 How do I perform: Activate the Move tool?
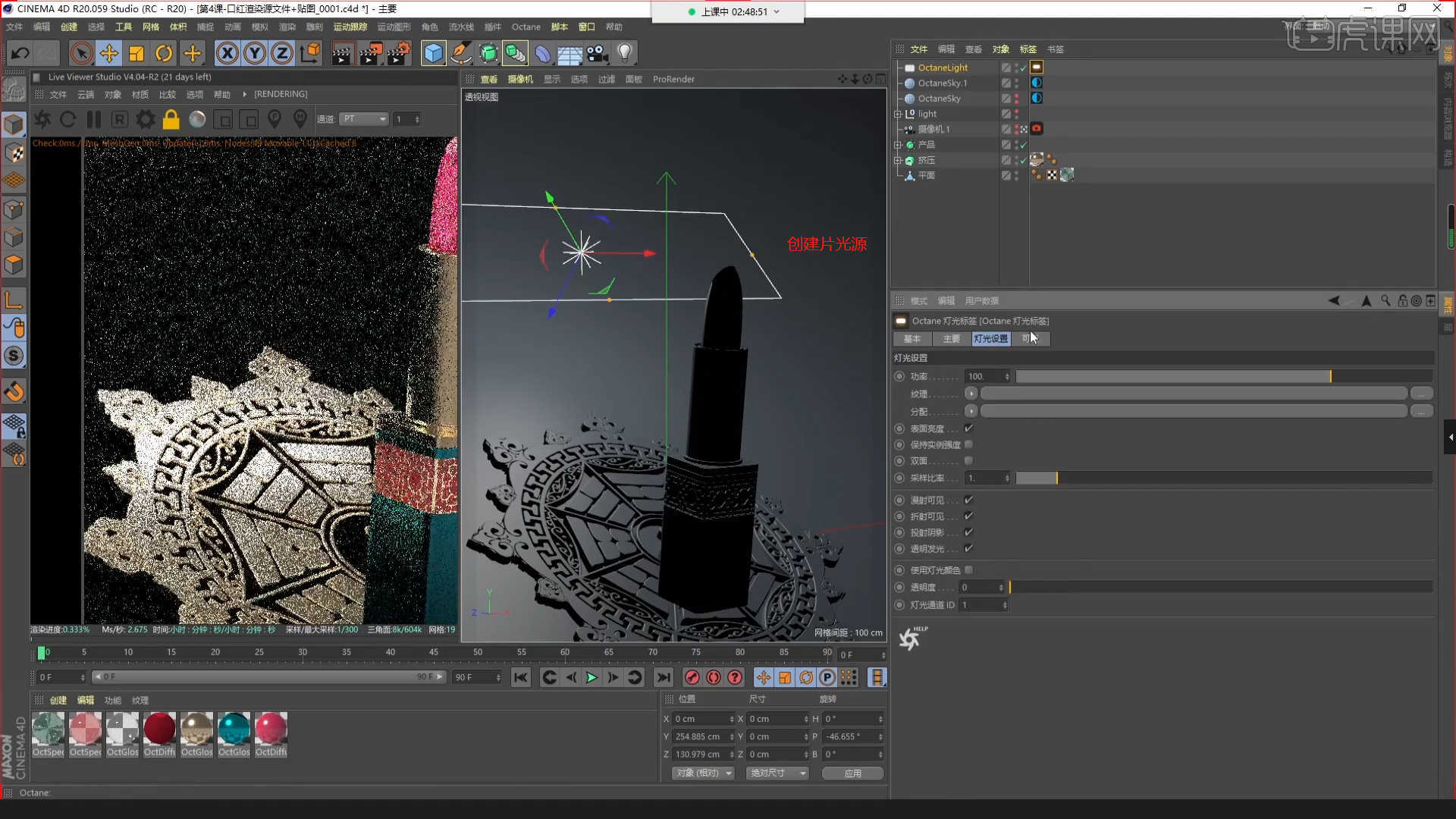108,53
